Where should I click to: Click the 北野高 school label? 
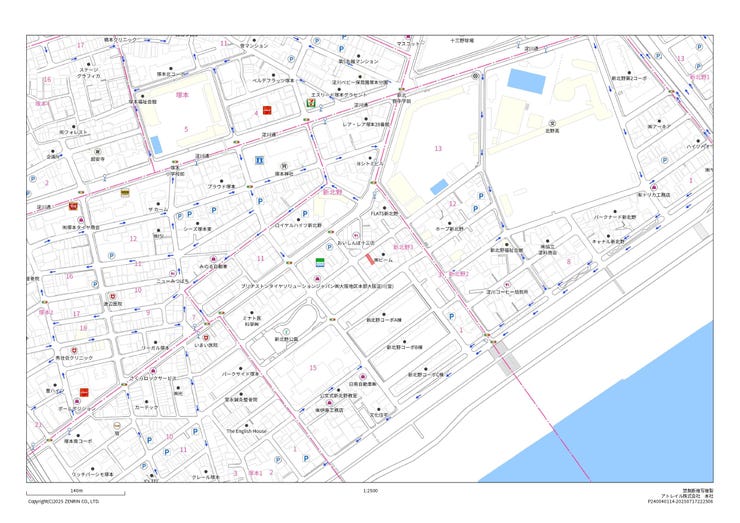coord(552,131)
